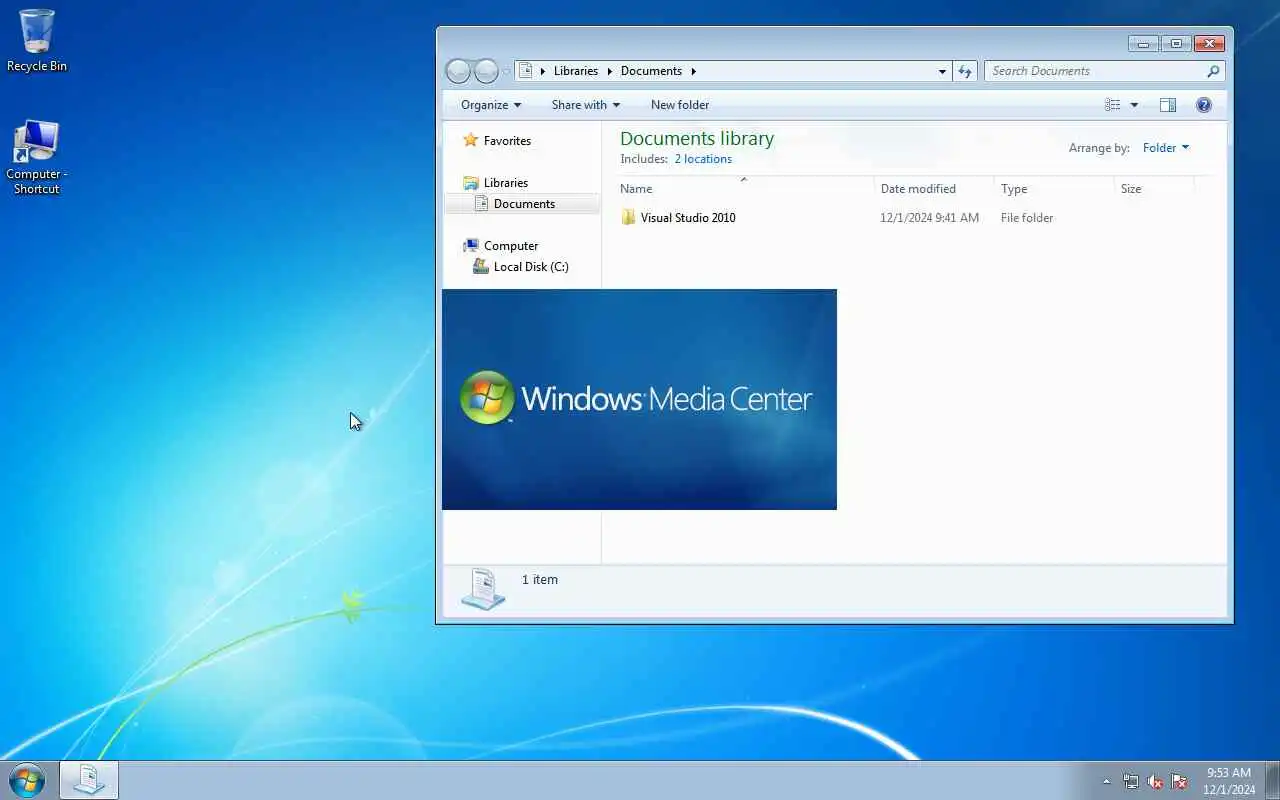Sort by Name column header
The image size is (1280, 800).
(746, 189)
